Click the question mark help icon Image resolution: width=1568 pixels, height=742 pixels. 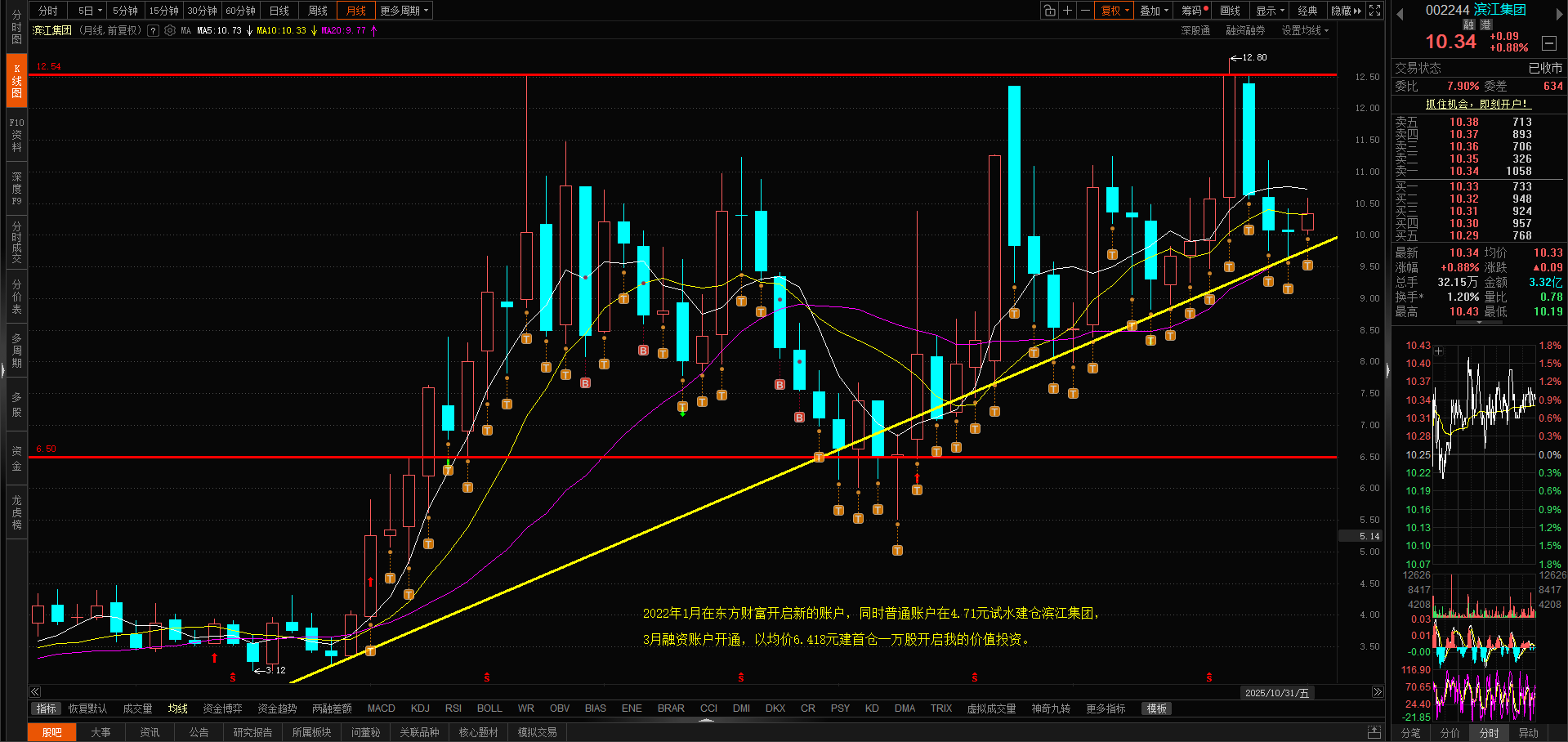pyautogui.click(x=153, y=30)
